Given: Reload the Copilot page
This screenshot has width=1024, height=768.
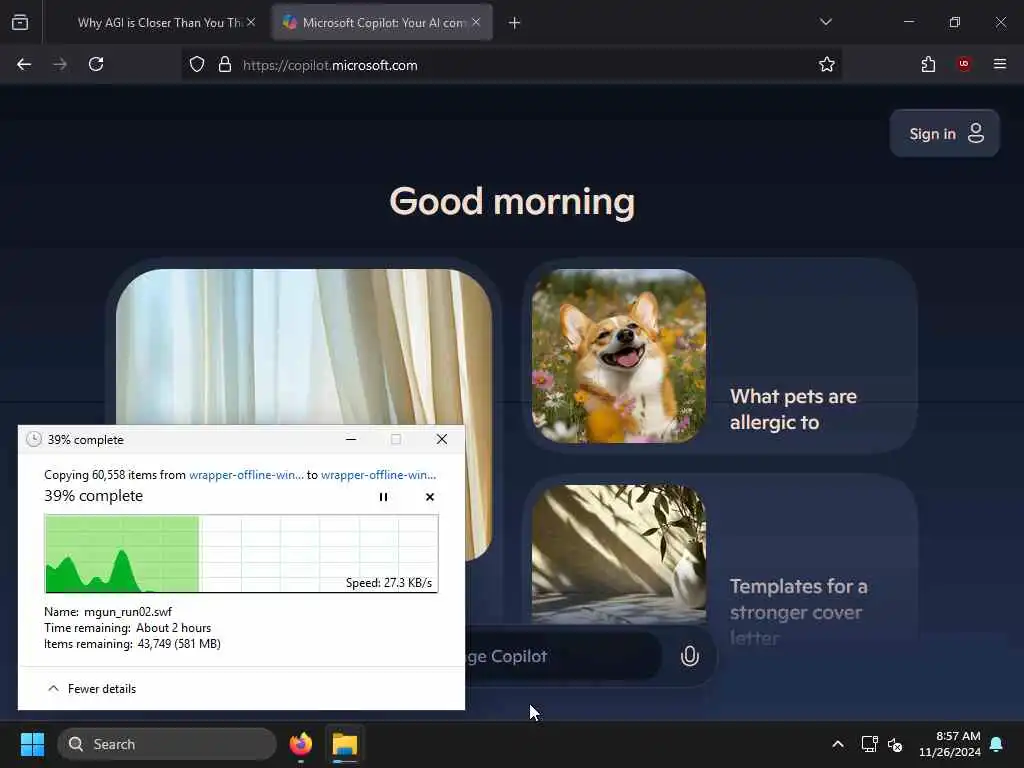Looking at the screenshot, I should click(96, 65).
